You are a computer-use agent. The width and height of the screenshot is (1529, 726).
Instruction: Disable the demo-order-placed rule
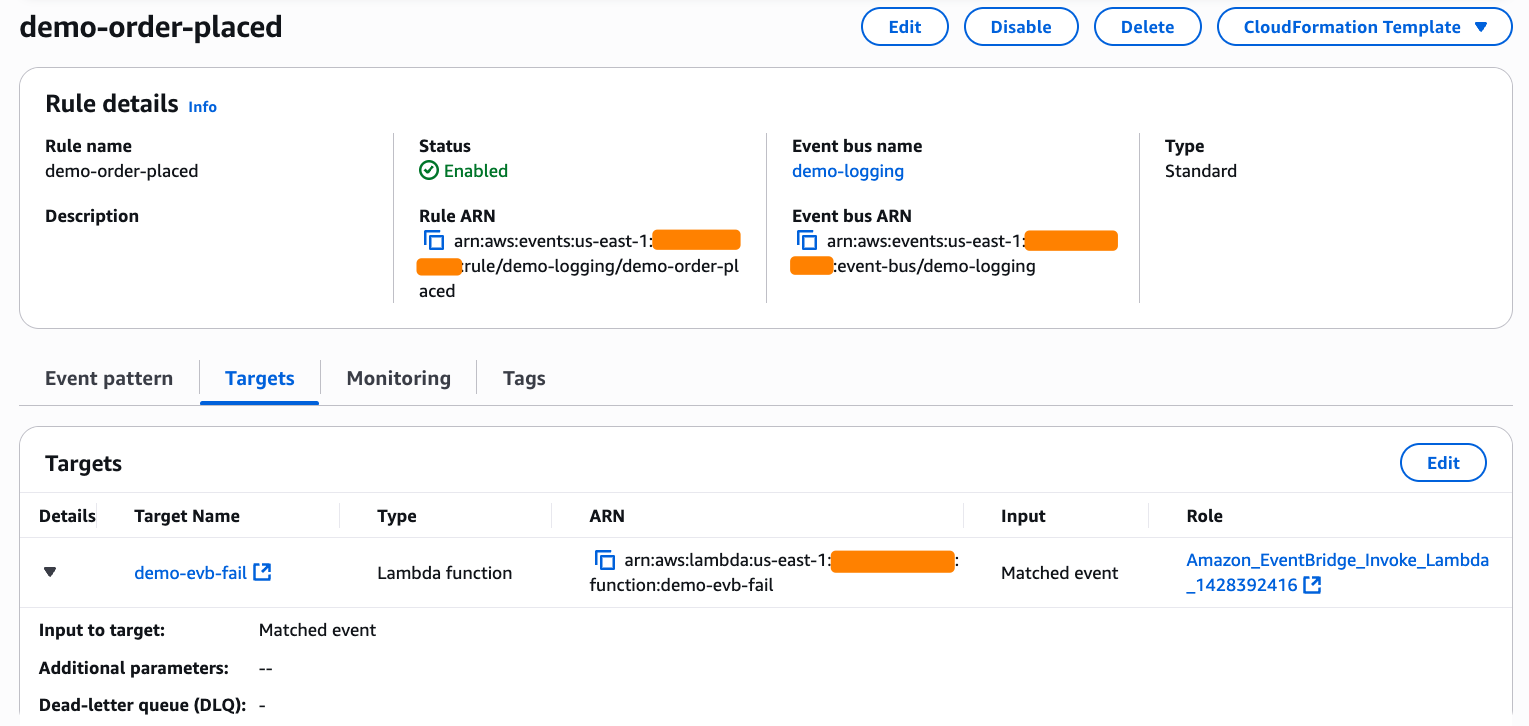(1021, 27)
